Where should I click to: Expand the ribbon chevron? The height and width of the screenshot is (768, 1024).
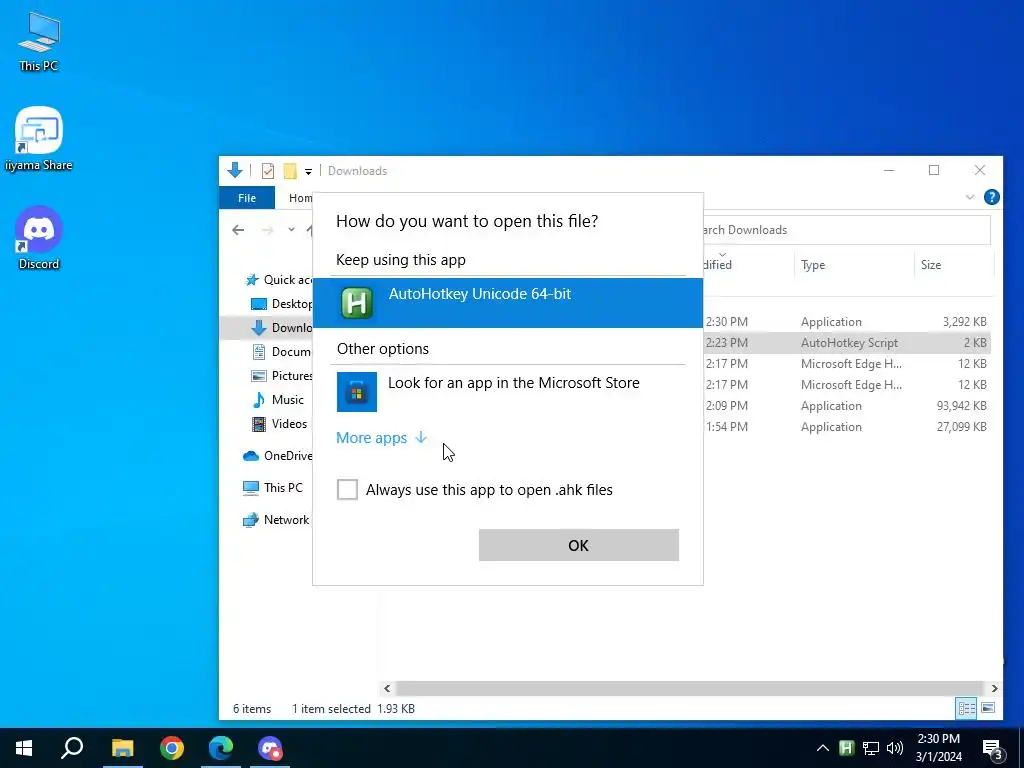(970, 197)
